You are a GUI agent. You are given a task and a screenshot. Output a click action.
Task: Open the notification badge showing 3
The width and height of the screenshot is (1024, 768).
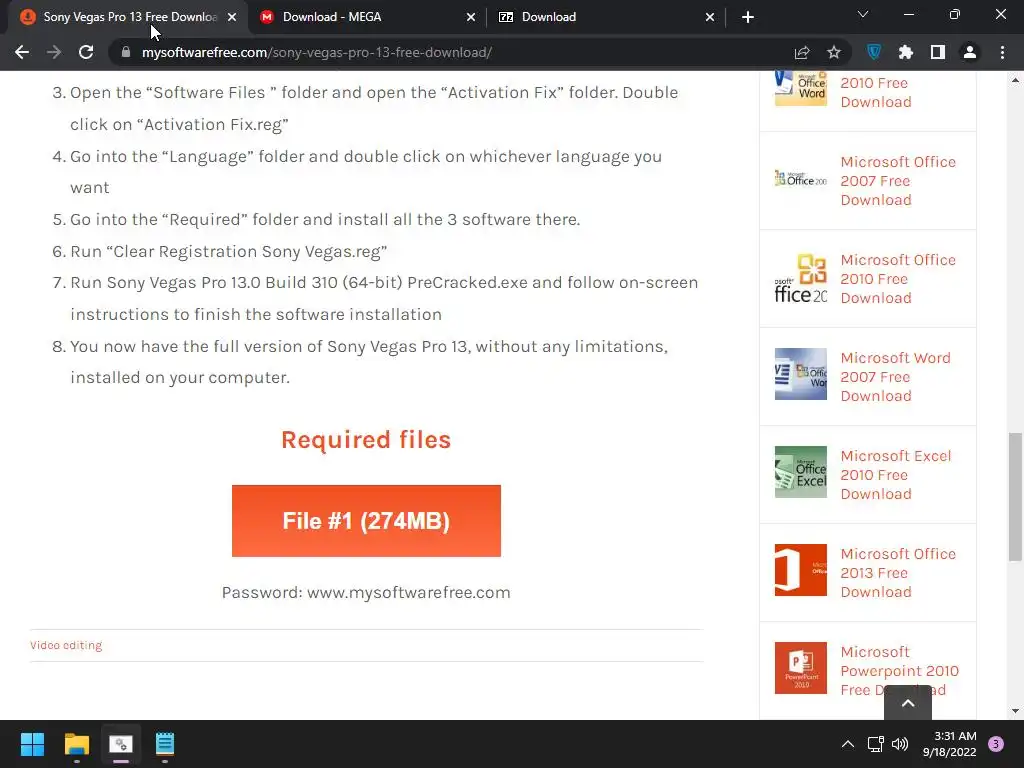click(996, 744)
